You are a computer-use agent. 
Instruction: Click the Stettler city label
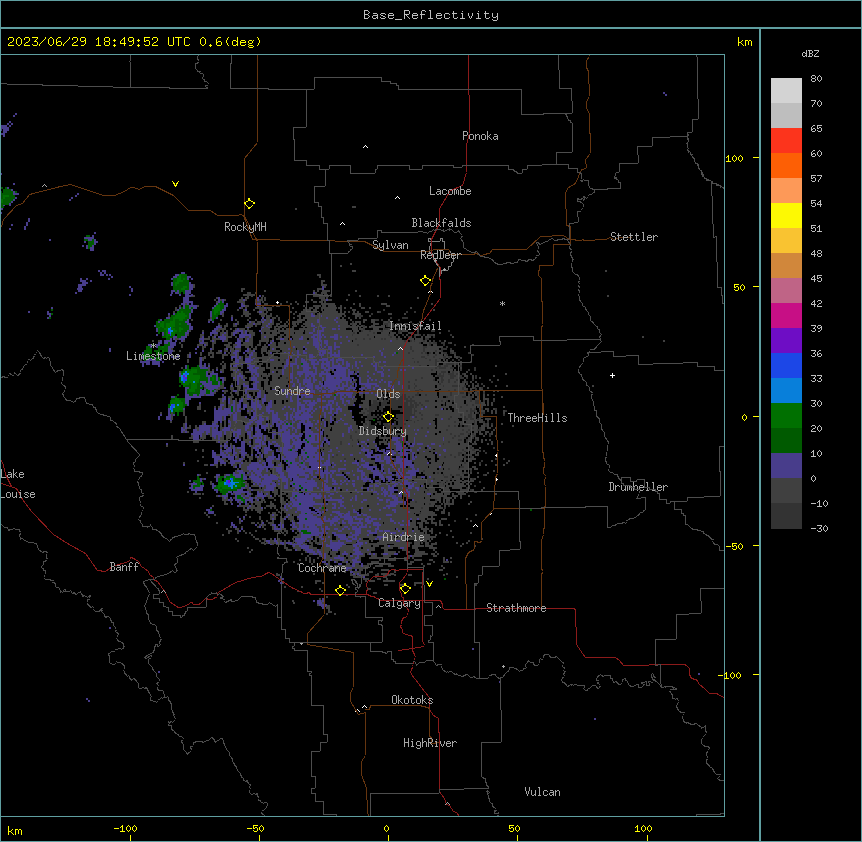click(634, 237)
